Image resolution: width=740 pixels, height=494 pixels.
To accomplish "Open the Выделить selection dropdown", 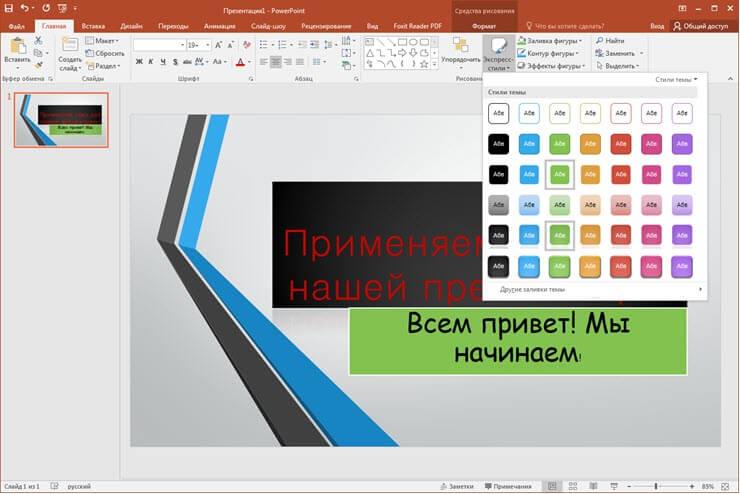I will (618, 66).
